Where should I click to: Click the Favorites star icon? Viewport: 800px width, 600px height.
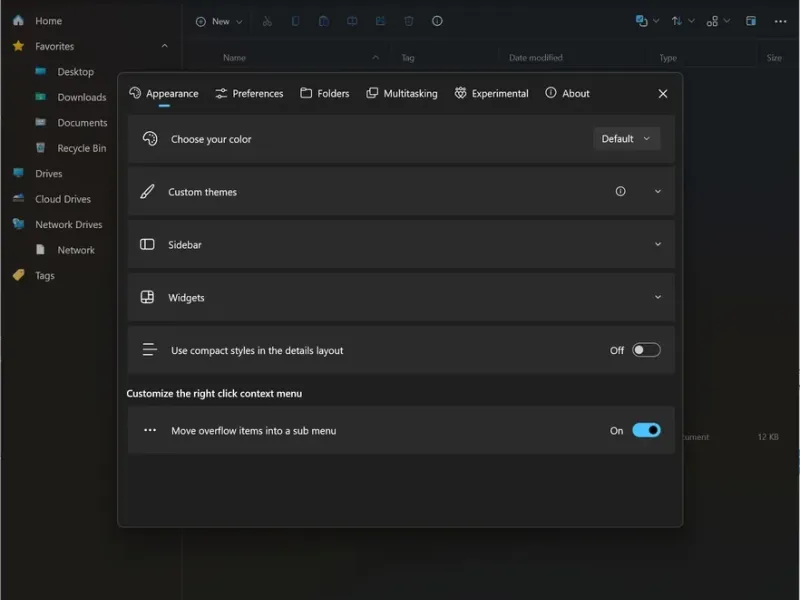[x=18, y=46]
